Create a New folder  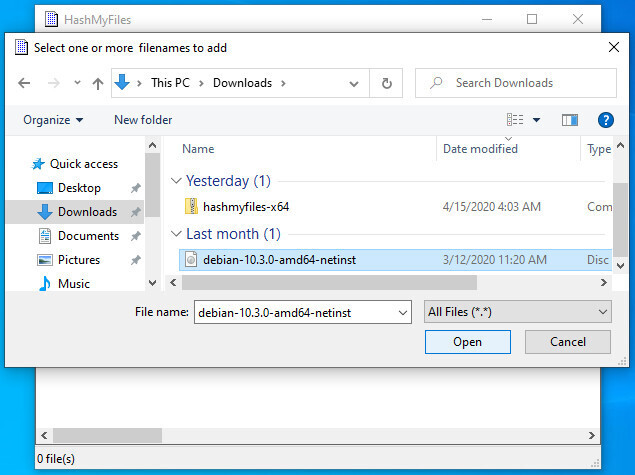pos(143,120)
